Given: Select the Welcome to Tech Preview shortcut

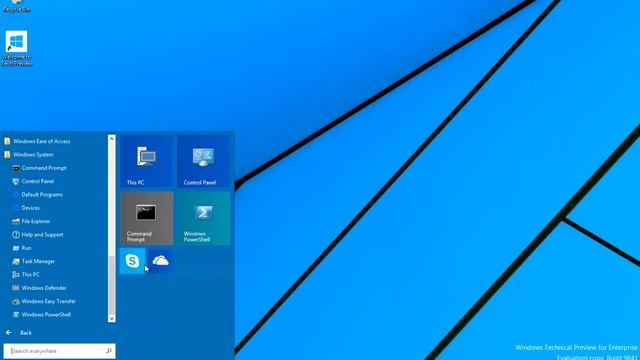Looking at the screenshot, I should click(16, 49).
